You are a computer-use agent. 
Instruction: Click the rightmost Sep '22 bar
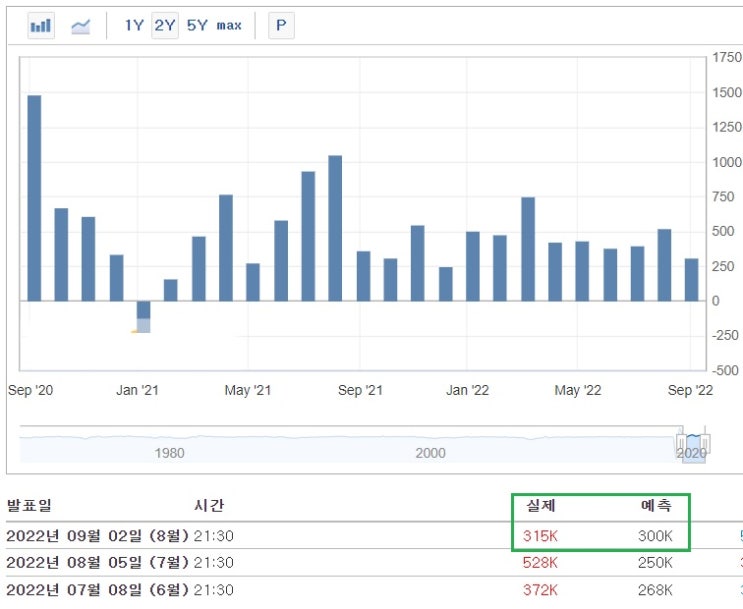(x=692, y=280)
